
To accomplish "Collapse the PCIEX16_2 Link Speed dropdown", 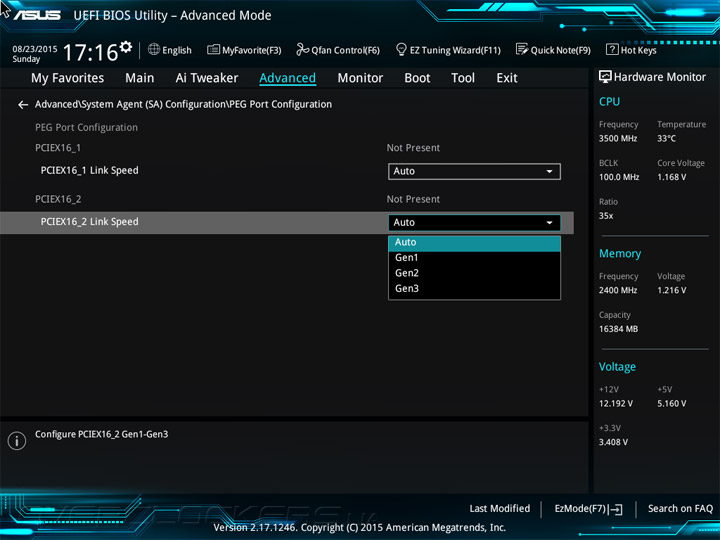I will [x=474, y=223].
